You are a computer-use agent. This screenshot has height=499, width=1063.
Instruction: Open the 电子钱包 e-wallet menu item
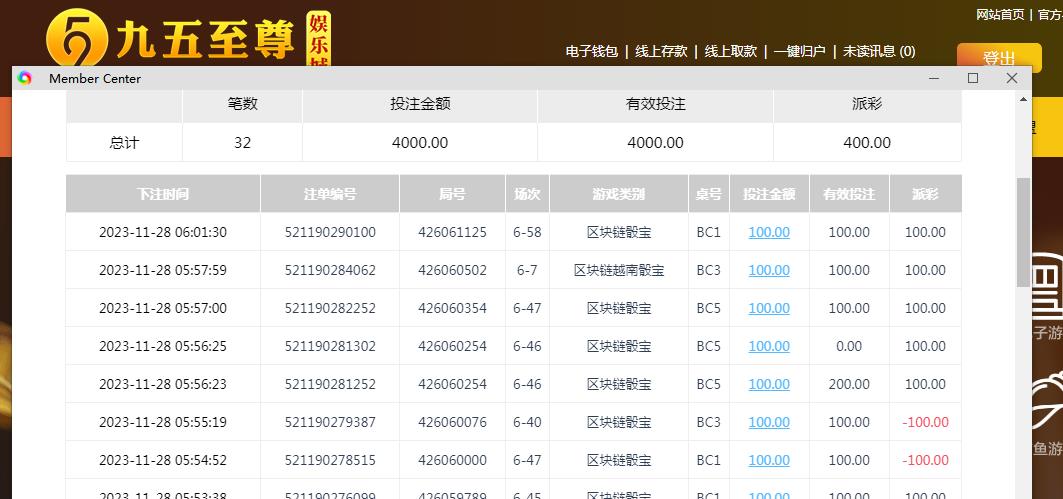(x=591, y=52)
